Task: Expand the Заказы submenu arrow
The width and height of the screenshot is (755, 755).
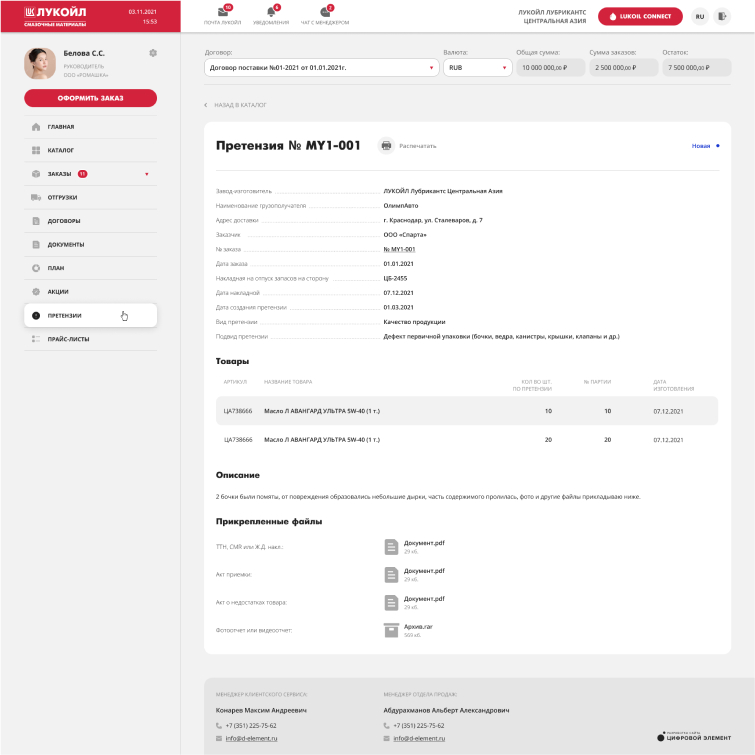Action: tap(147, 174)
